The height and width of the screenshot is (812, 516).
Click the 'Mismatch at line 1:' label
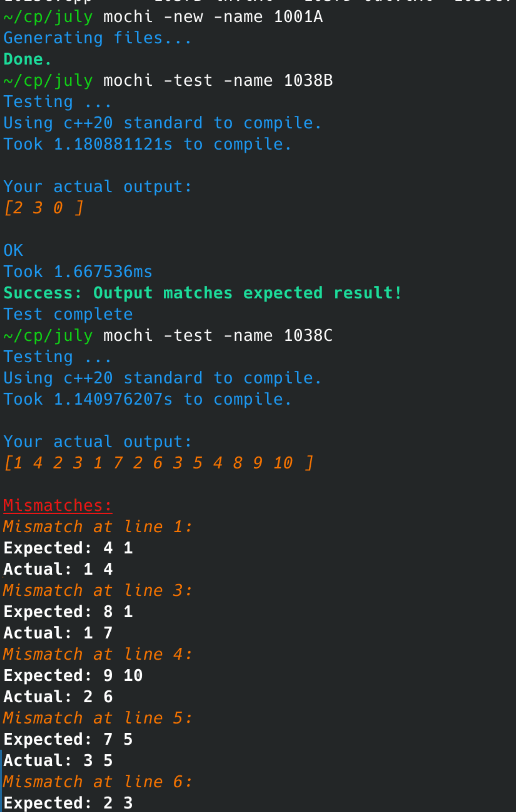pos(97,527)
